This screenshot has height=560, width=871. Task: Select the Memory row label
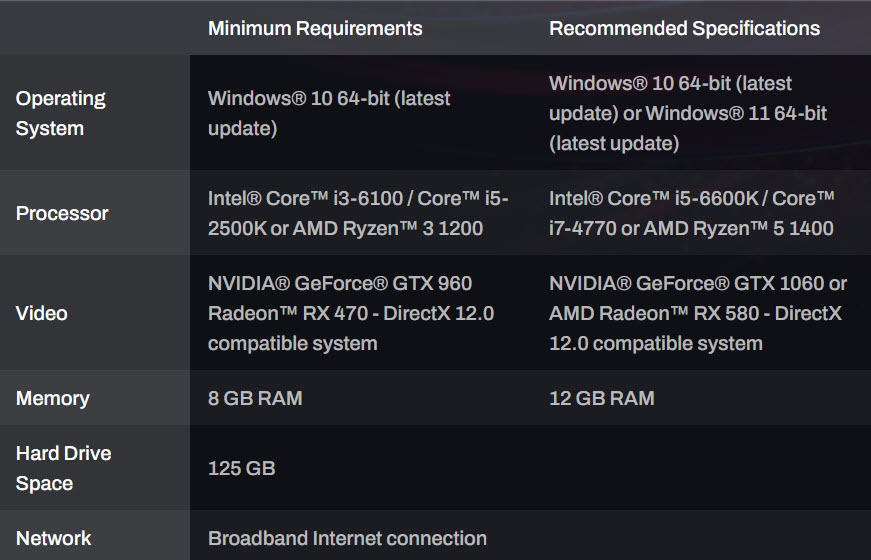[x=53, y=398]
